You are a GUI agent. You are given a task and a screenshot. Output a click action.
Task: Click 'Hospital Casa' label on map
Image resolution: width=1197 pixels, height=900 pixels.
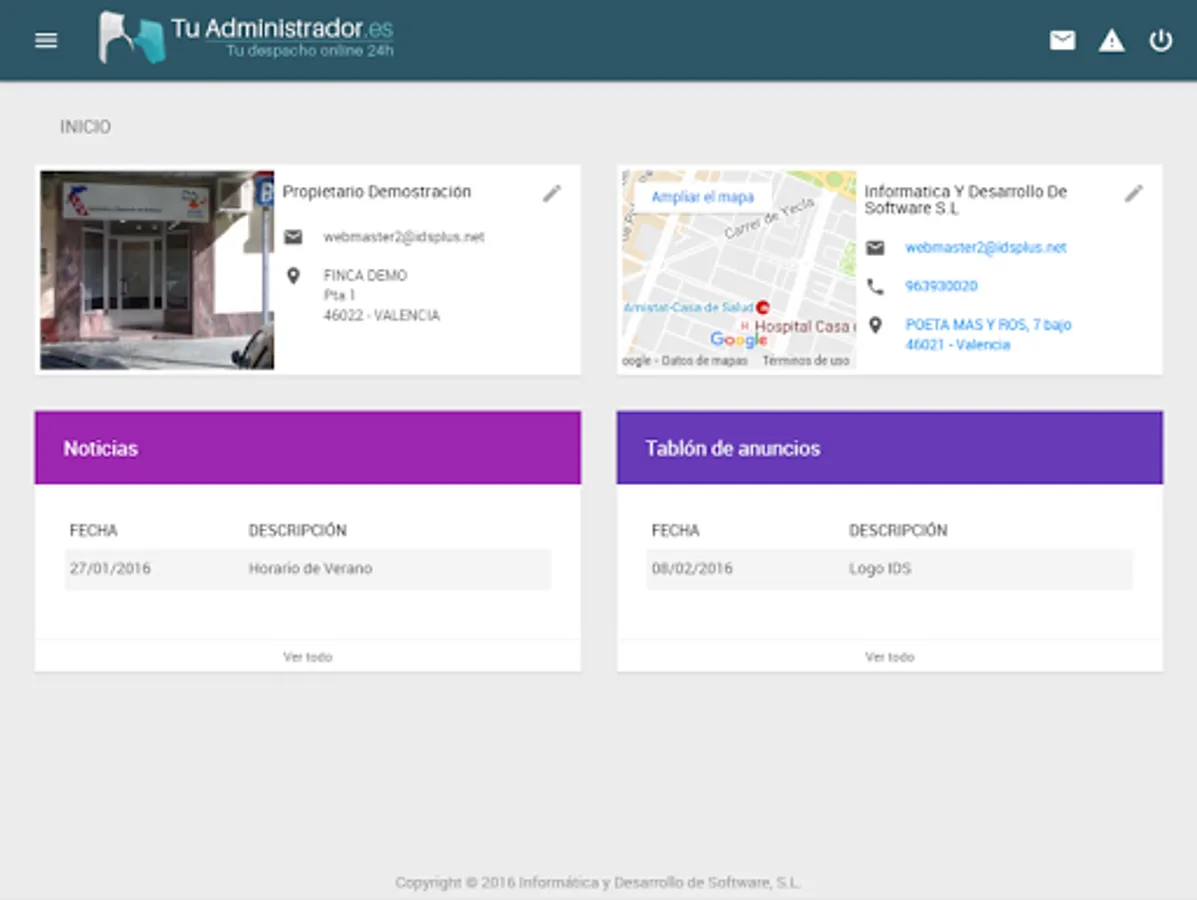coord(802,327)
